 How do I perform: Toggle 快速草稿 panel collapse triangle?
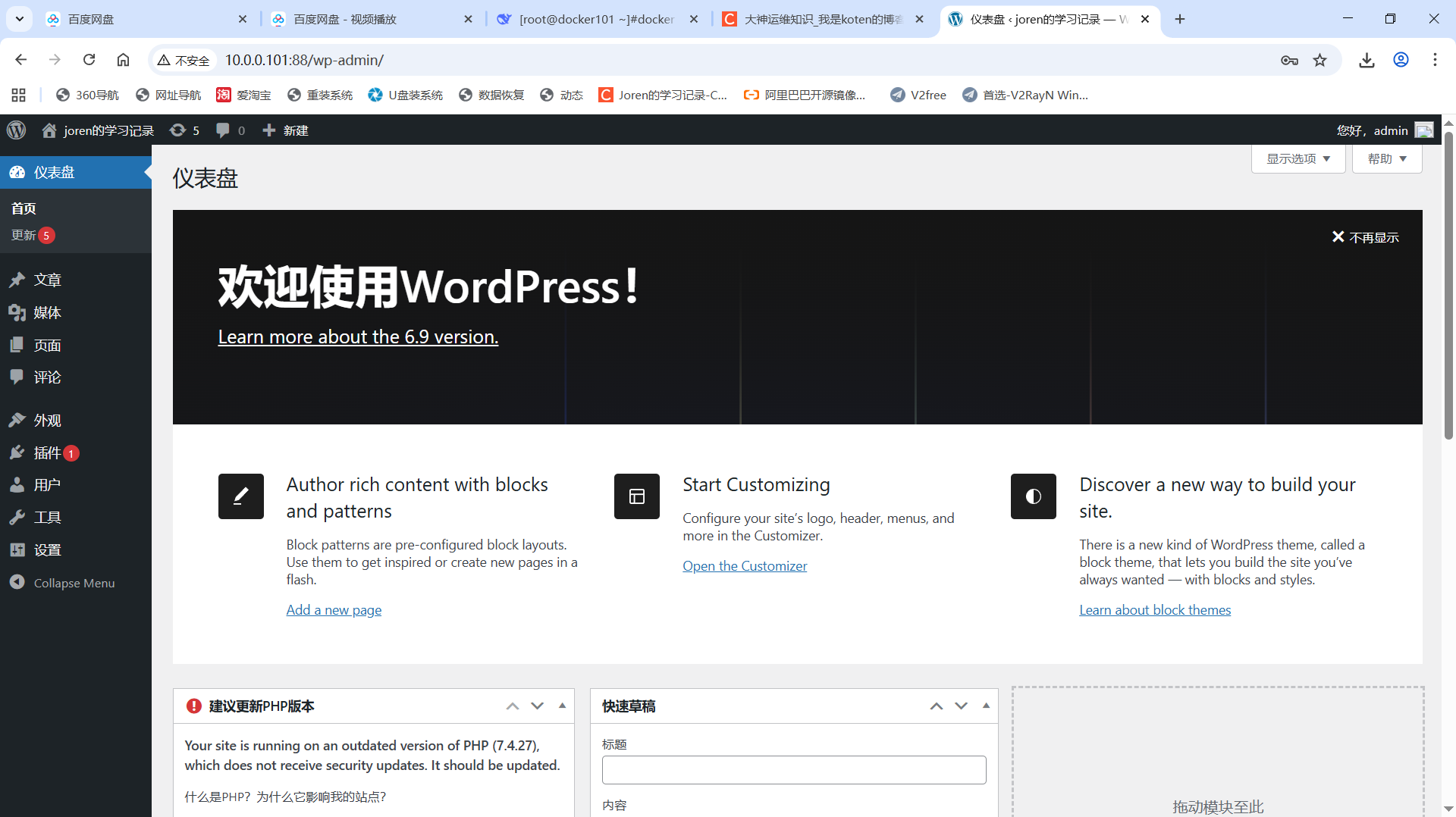[986, 706]
